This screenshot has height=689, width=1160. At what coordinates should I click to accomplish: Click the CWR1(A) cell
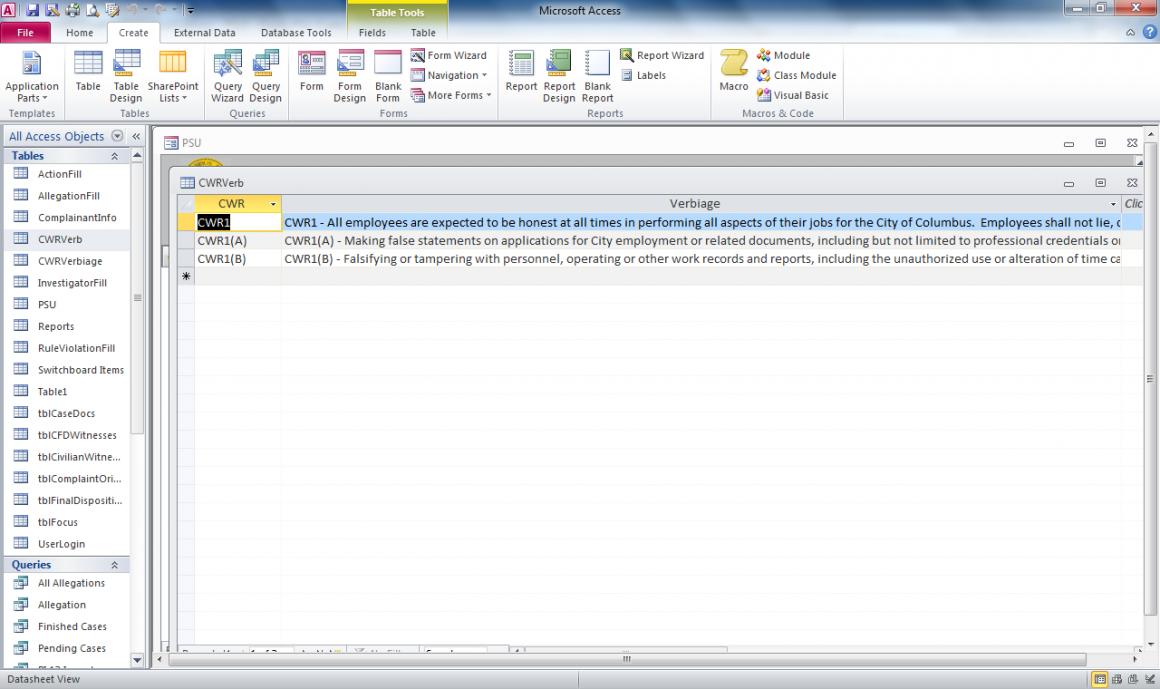coord(237,241)
